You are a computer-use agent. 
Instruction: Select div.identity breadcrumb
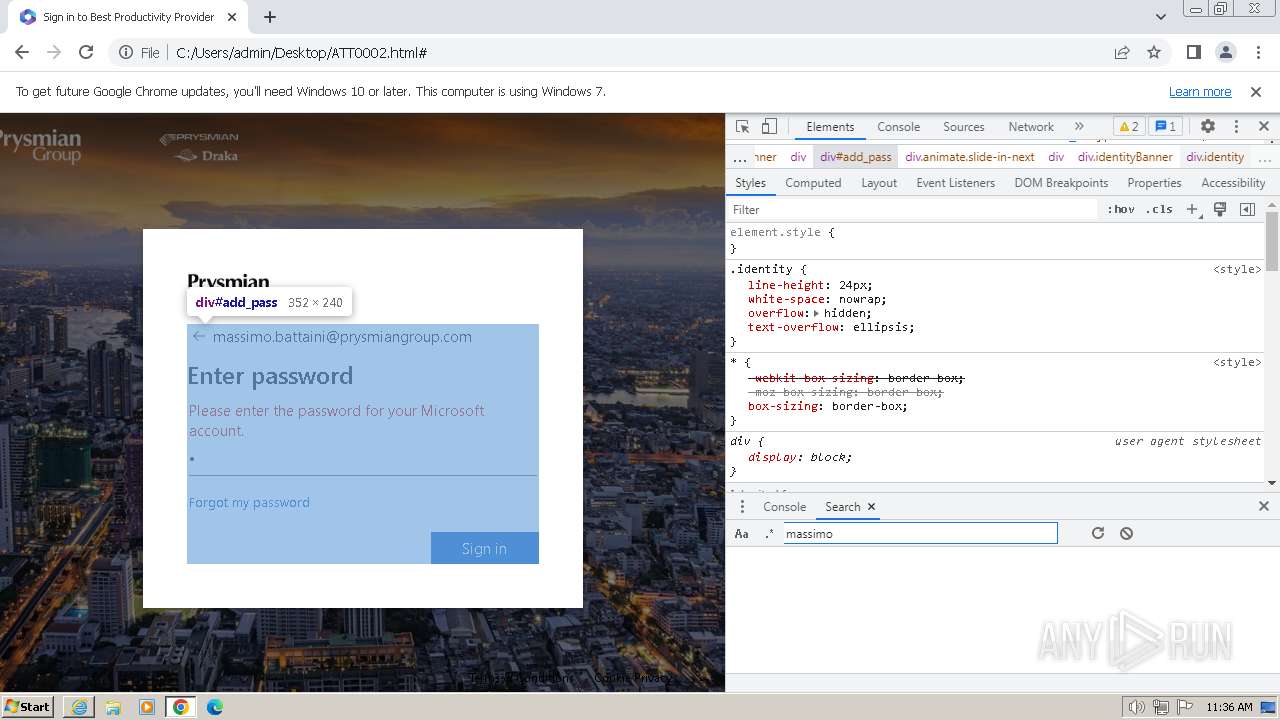point(1215,157)
